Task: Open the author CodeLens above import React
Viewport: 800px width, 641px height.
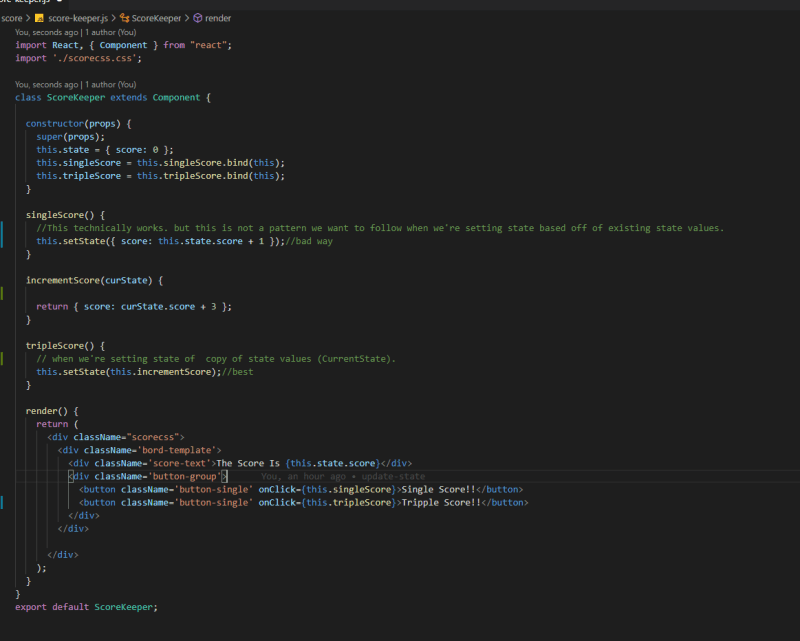Action: pyautogui.click(x=76, y=32)
